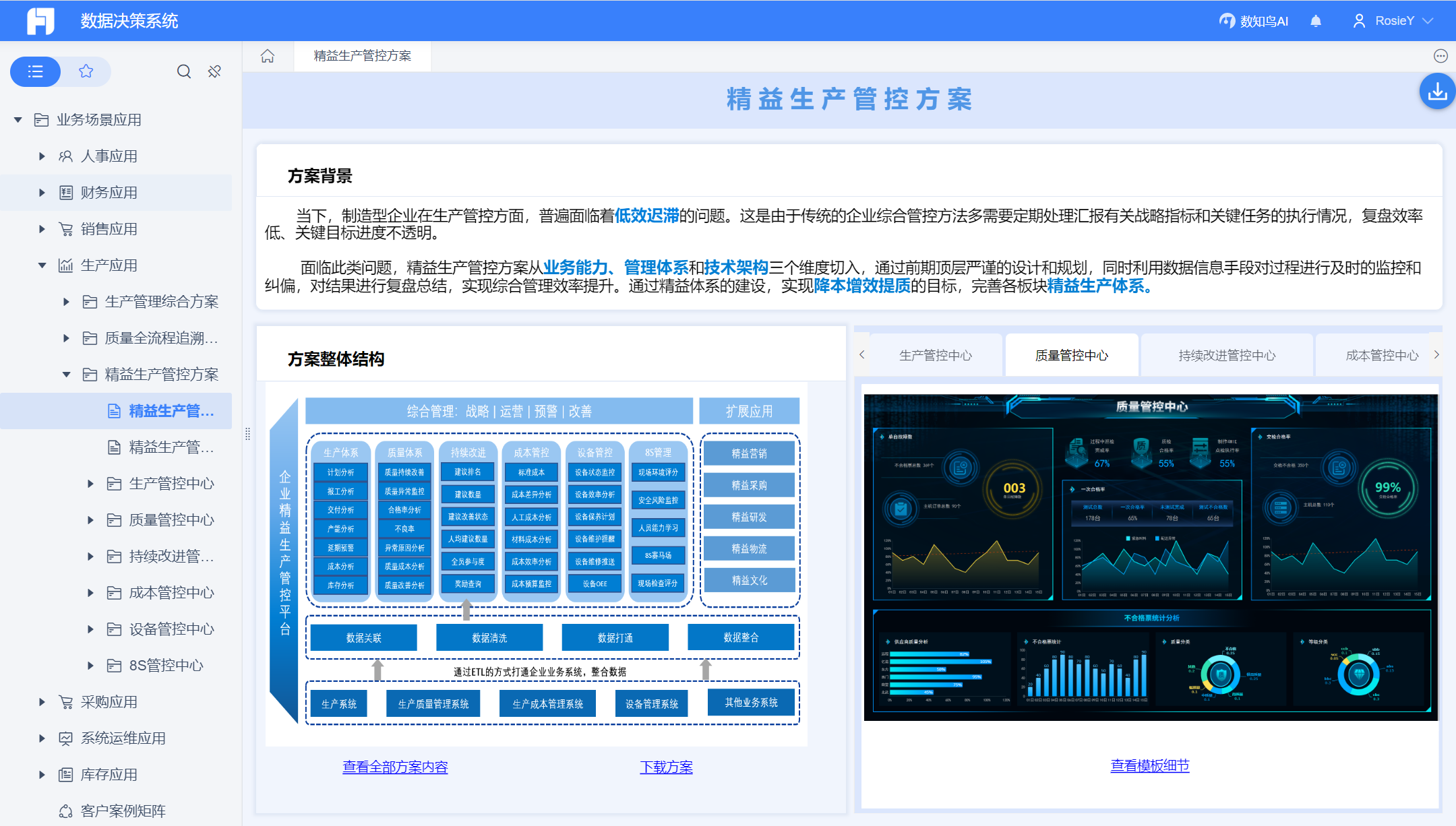Open the sidebar search icon
Viewport: 1456px width, 826px height.
pyautogui.click(x=183, y=71)
